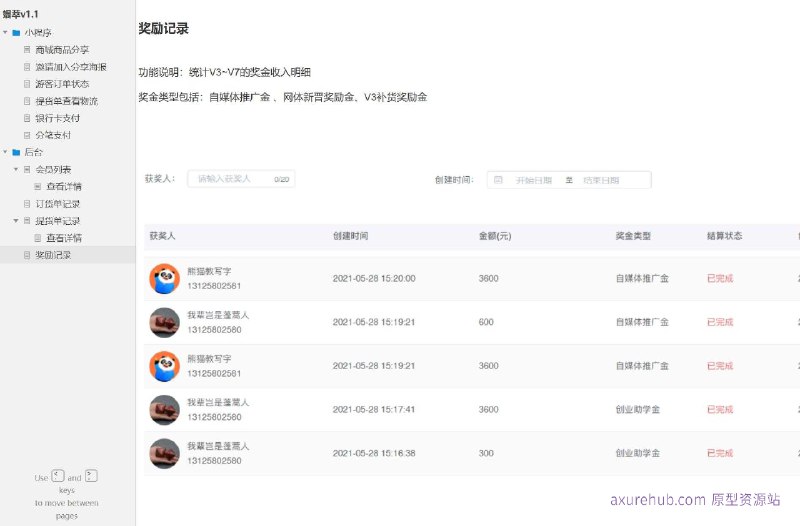Click 创业助学金 in 15:17:41 row
The width and height of the screenshot is (800, 526).
[x=638, y=410]
